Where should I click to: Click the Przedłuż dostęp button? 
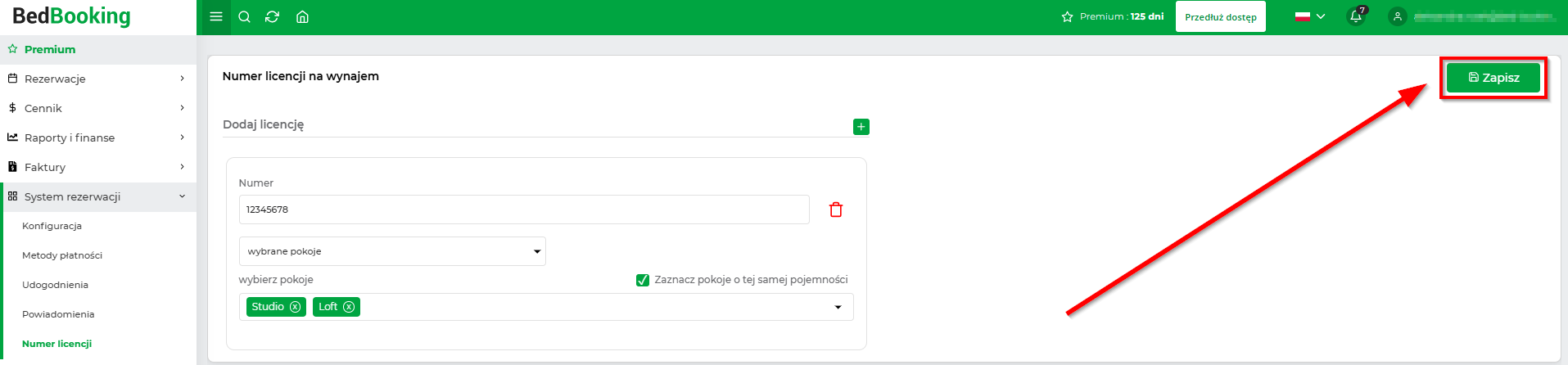(x=1221, y=16)
